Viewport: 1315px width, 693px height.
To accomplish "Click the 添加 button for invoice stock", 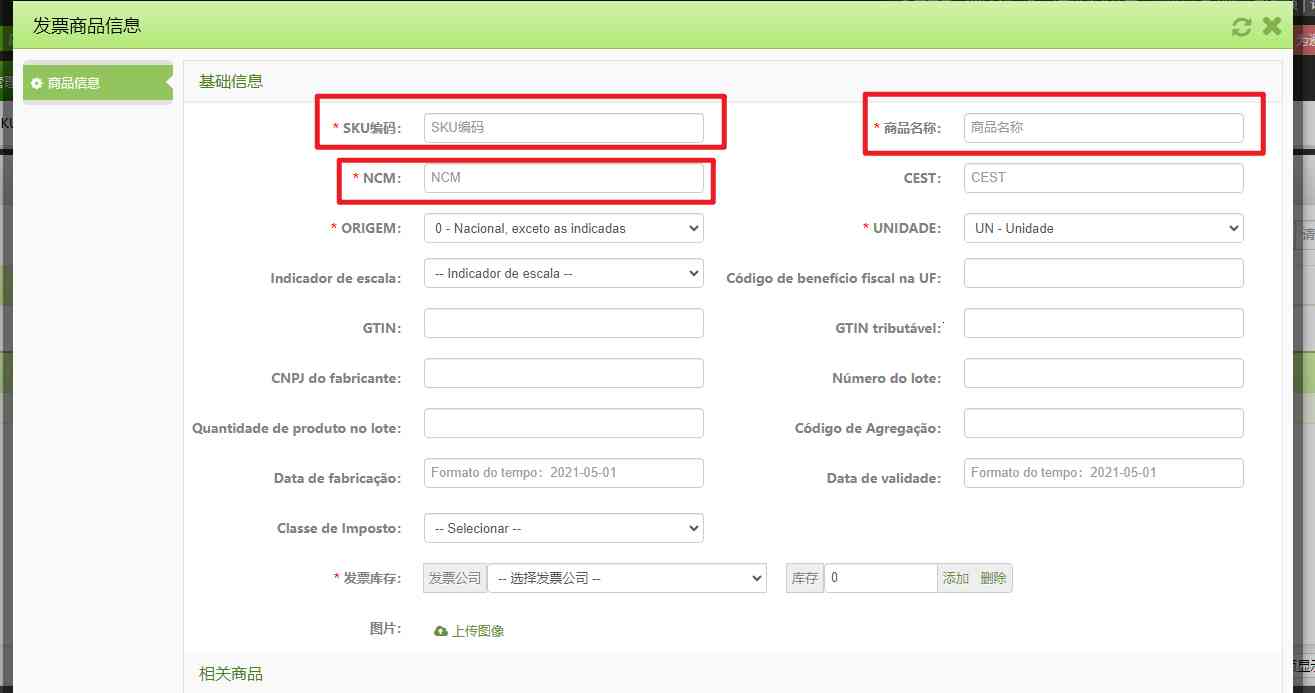I will pyautogui.click(x=955, y=578).
